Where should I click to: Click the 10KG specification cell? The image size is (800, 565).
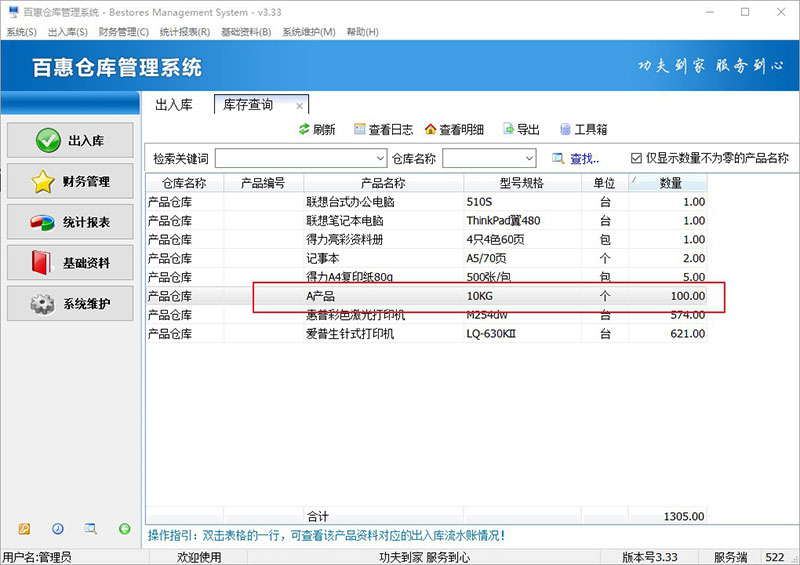(x=522, y=296)
